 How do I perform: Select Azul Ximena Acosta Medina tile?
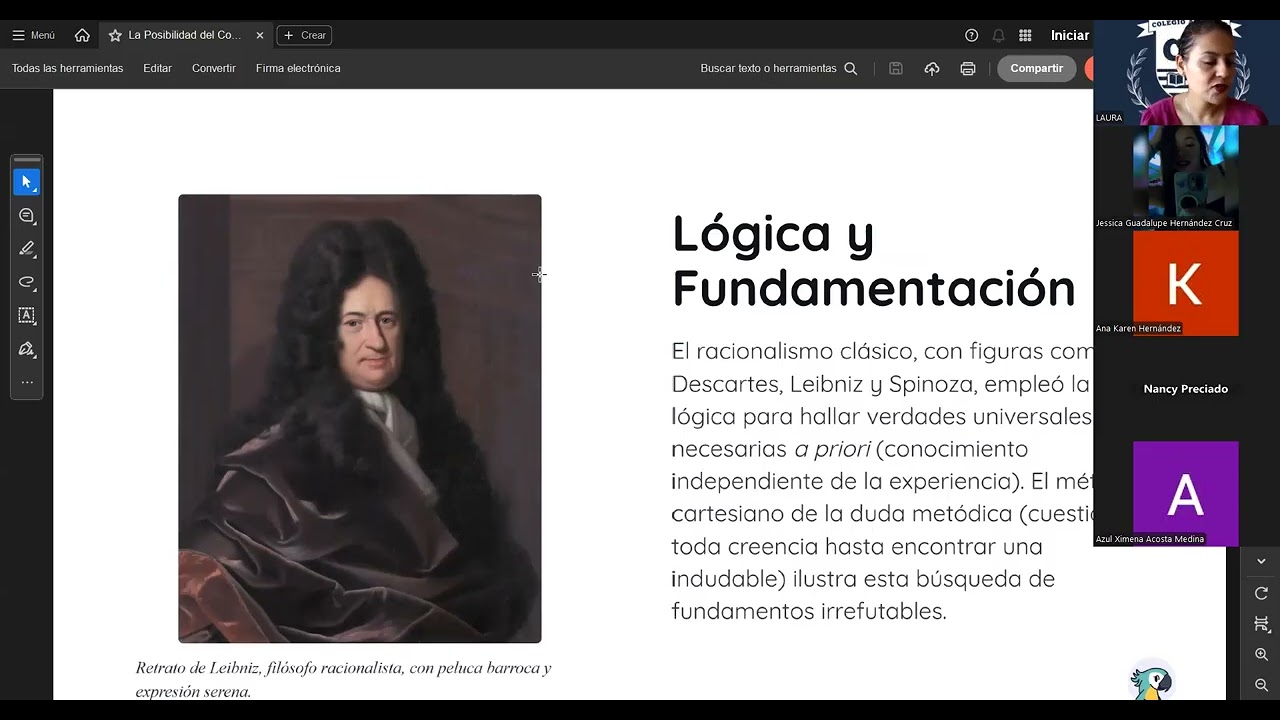1186,494
